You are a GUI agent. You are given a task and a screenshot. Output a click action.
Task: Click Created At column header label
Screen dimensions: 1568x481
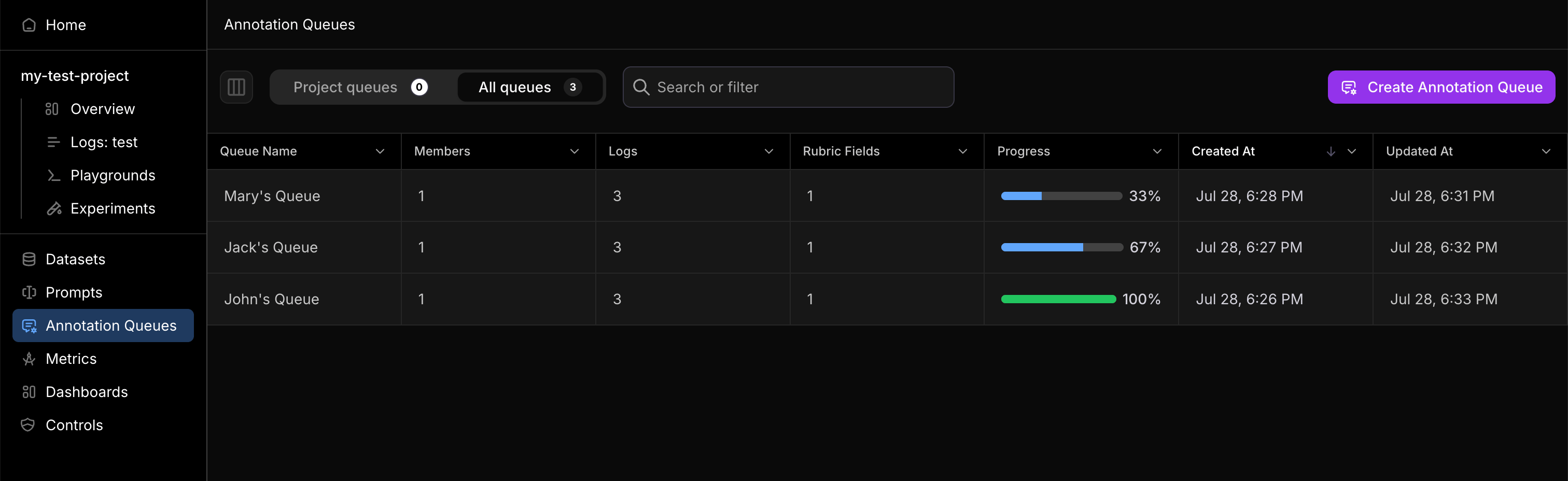(1223, 151)
